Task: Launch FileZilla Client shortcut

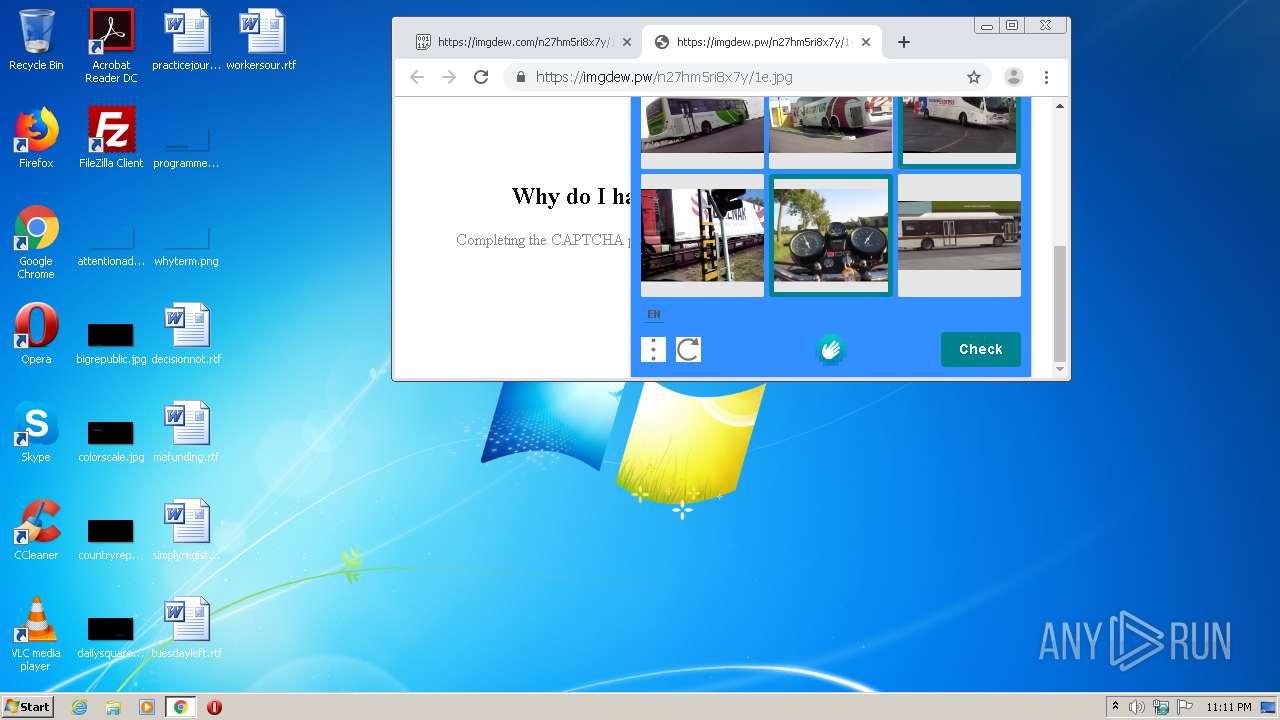Action: (111, 138)
